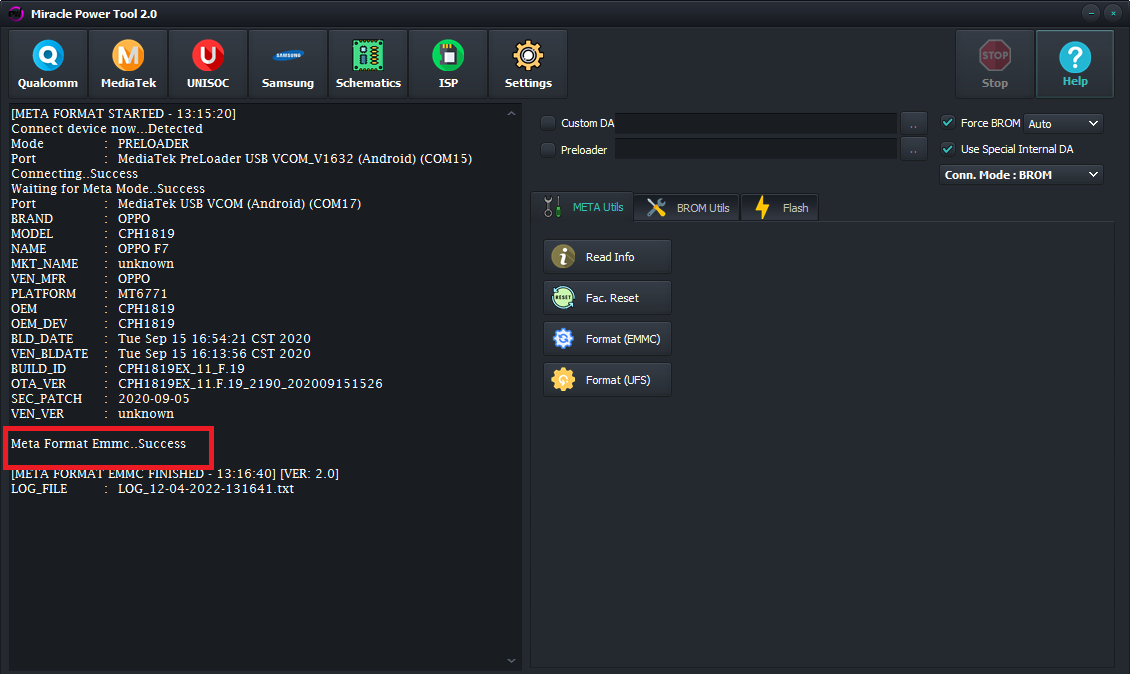The image size is (1130, 674).
Task: Click the Stop sign button
Action: point(995,64)
